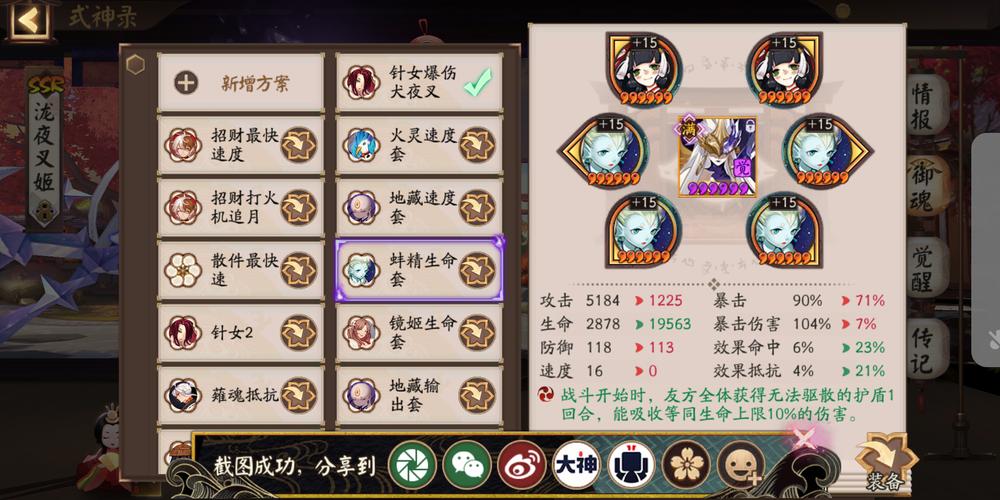
Task: Click the add-friend smiley share icon
Action: (741, 465)
